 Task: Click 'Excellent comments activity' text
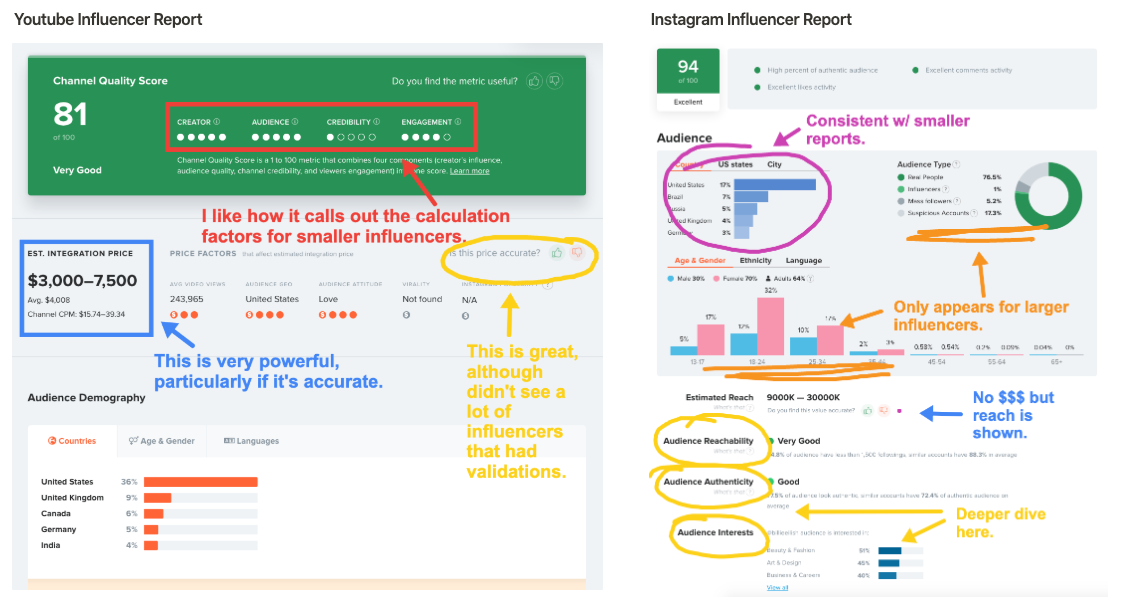pyautogui.click(x=969, y=70)
